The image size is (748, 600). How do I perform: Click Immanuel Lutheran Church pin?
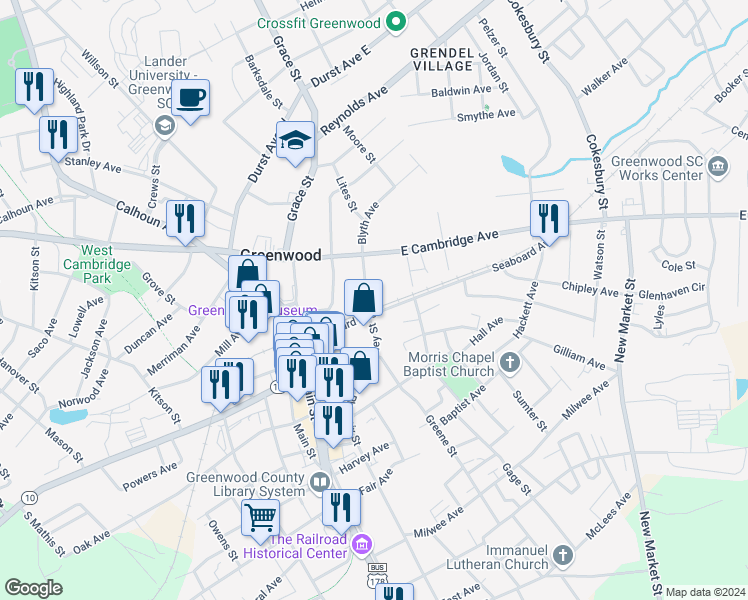(x=563, y=556)
